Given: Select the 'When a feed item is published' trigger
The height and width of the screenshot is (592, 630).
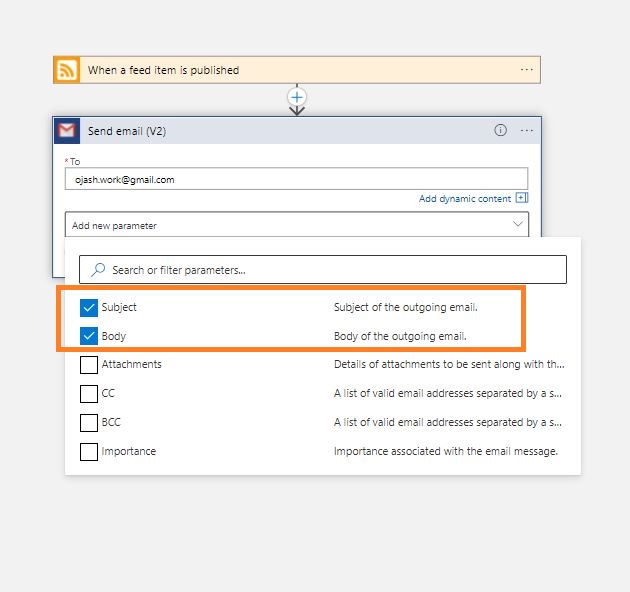Looking at the screenshot, I should click(x=163, y=70).
